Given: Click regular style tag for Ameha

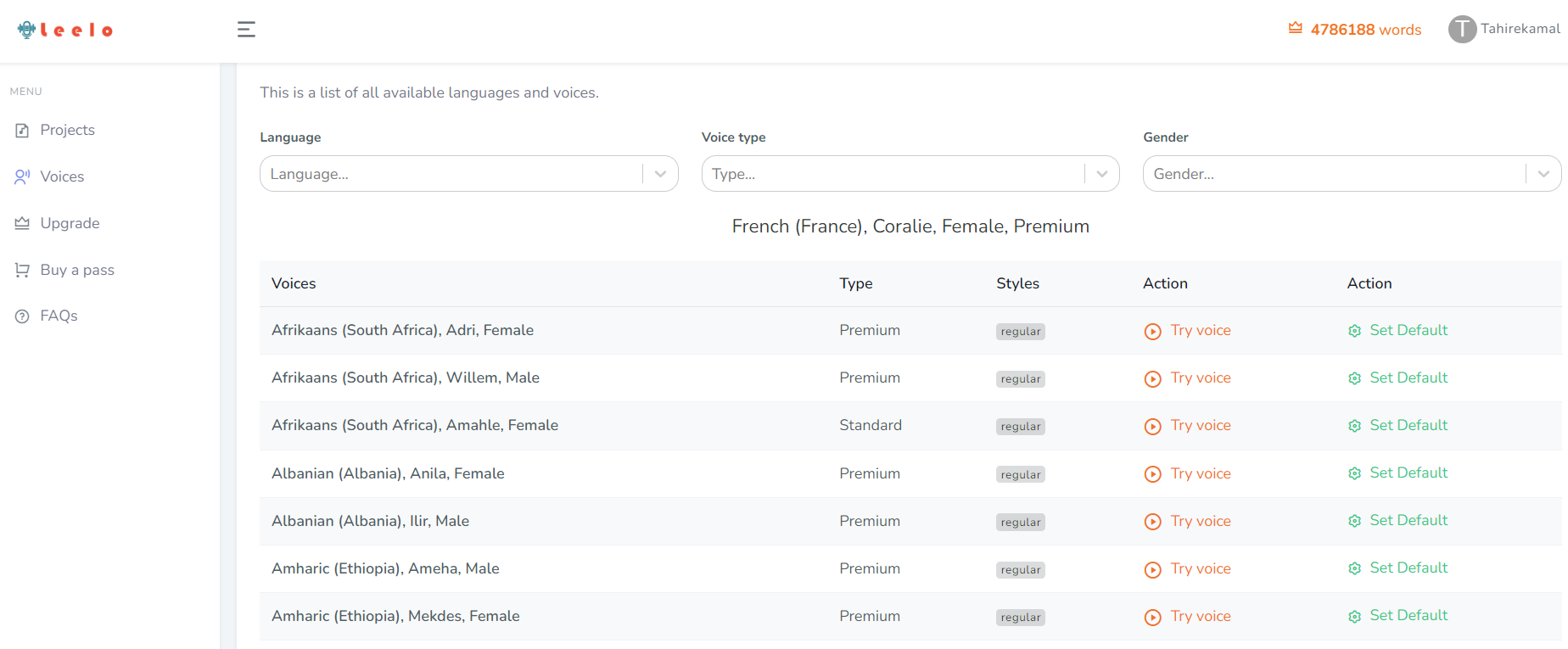Looking at the screenshot, I should point(1020,570).
